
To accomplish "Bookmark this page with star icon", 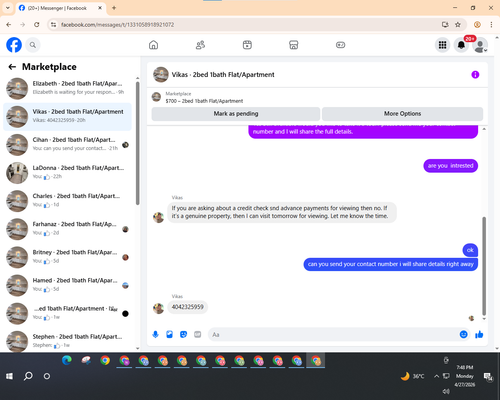I will (x=458, y=25).
